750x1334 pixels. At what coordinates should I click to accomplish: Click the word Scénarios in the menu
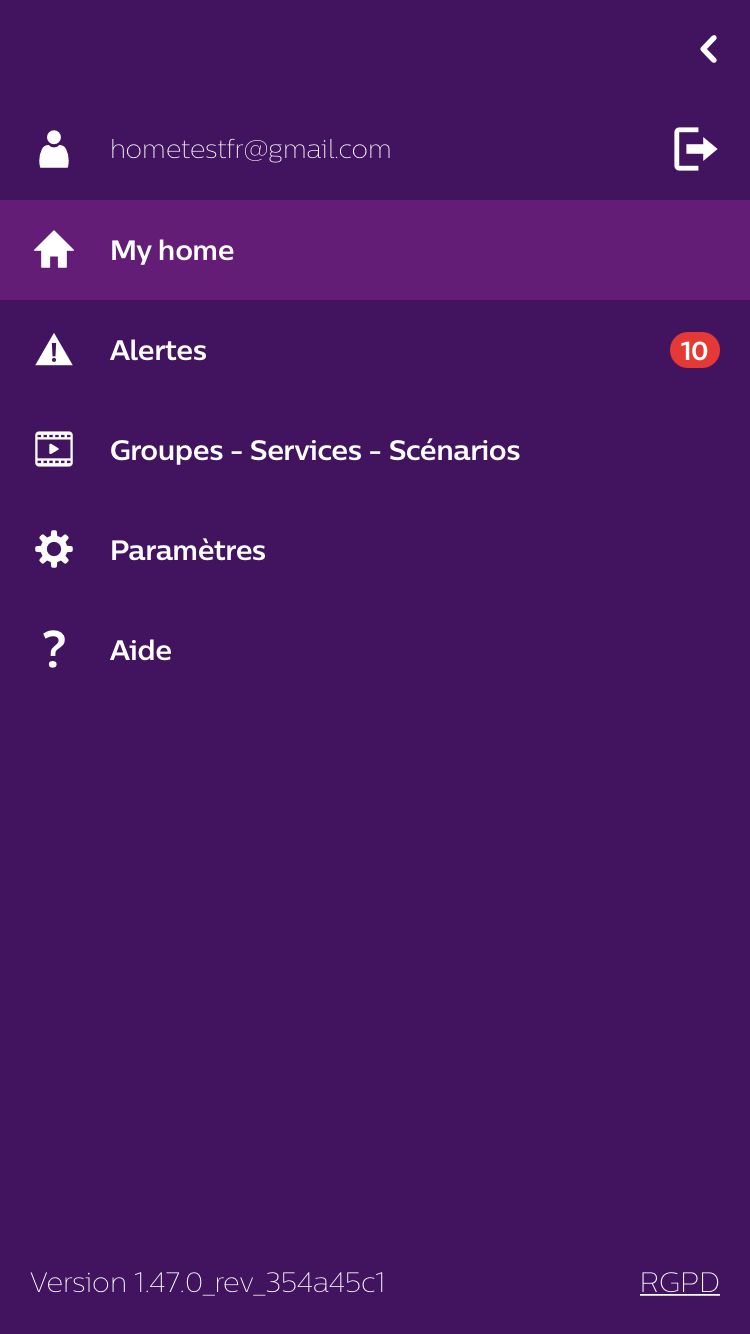(x=454, y=450)
